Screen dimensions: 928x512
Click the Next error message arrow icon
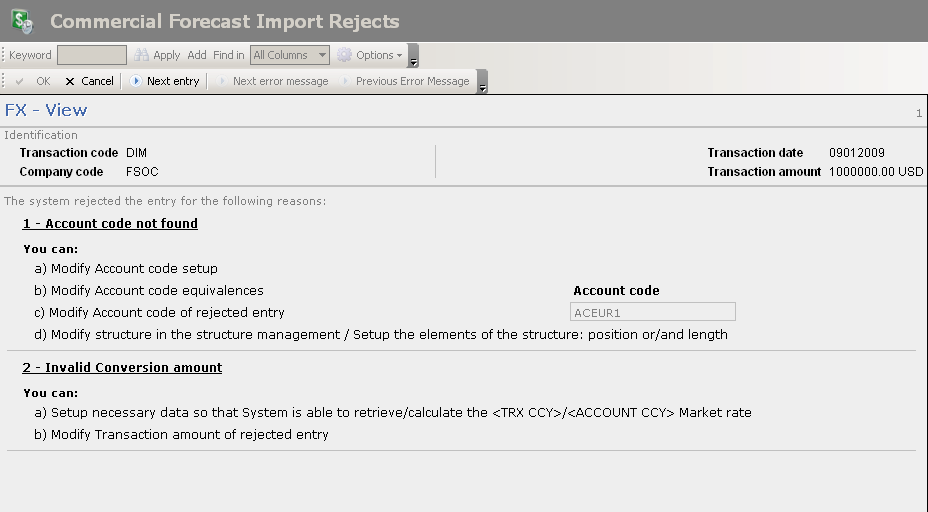click(222, 81)
